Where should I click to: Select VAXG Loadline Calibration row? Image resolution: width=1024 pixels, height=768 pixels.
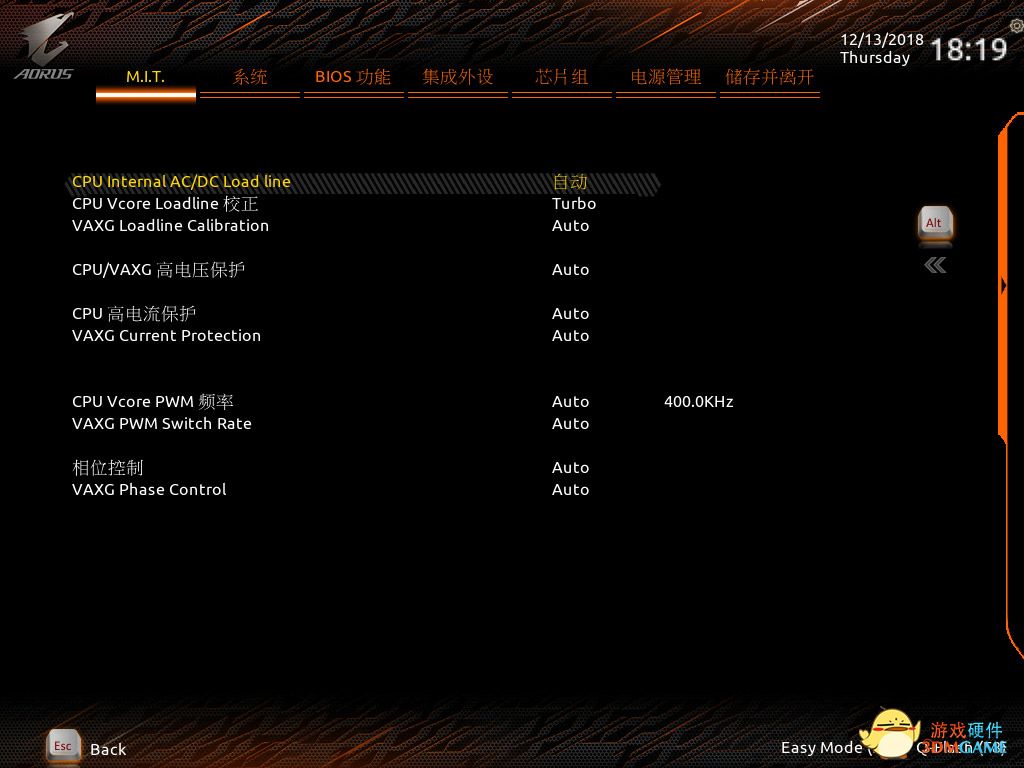click(x=170, y=226)
